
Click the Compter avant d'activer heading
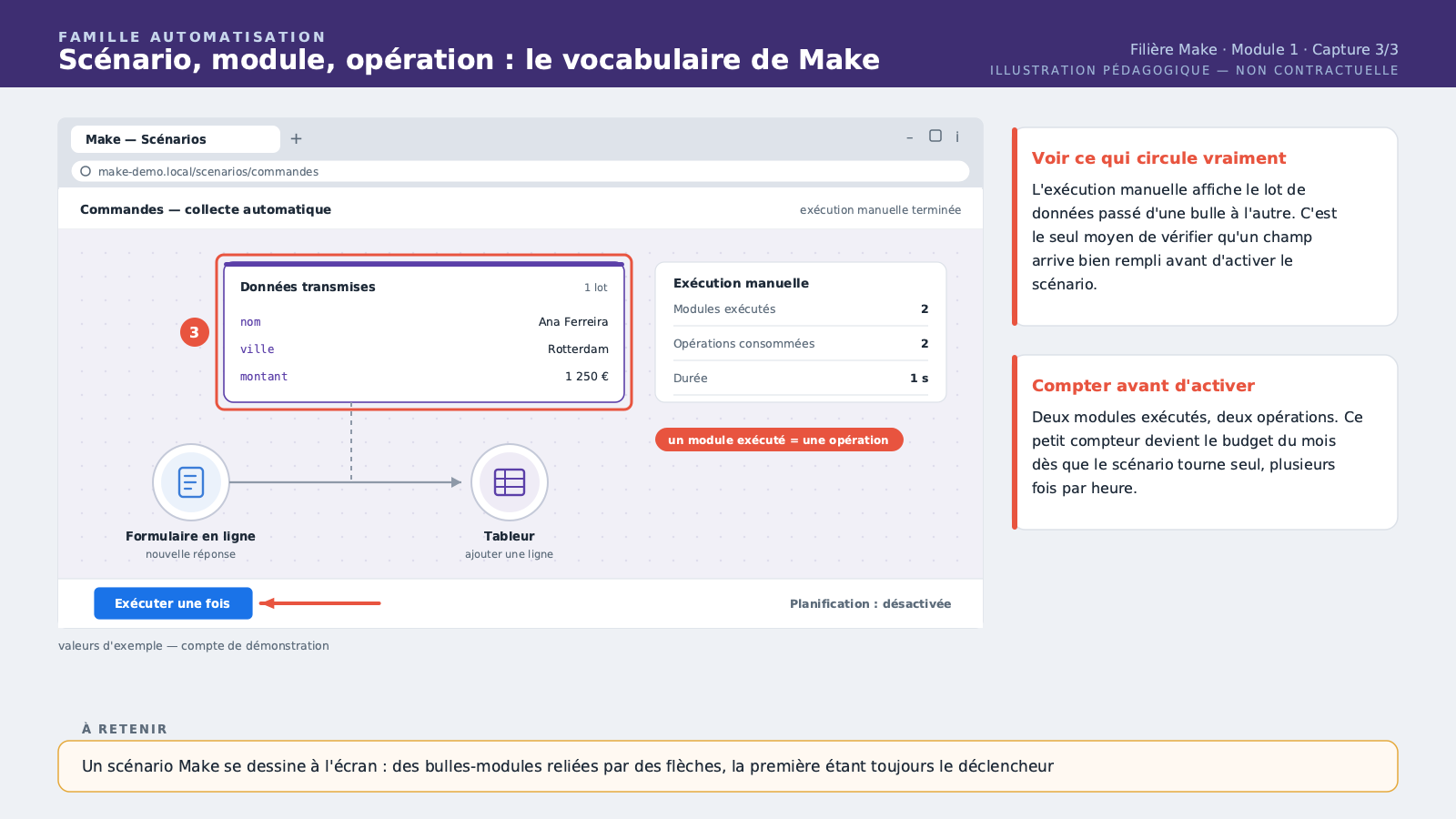[1143, 386]
